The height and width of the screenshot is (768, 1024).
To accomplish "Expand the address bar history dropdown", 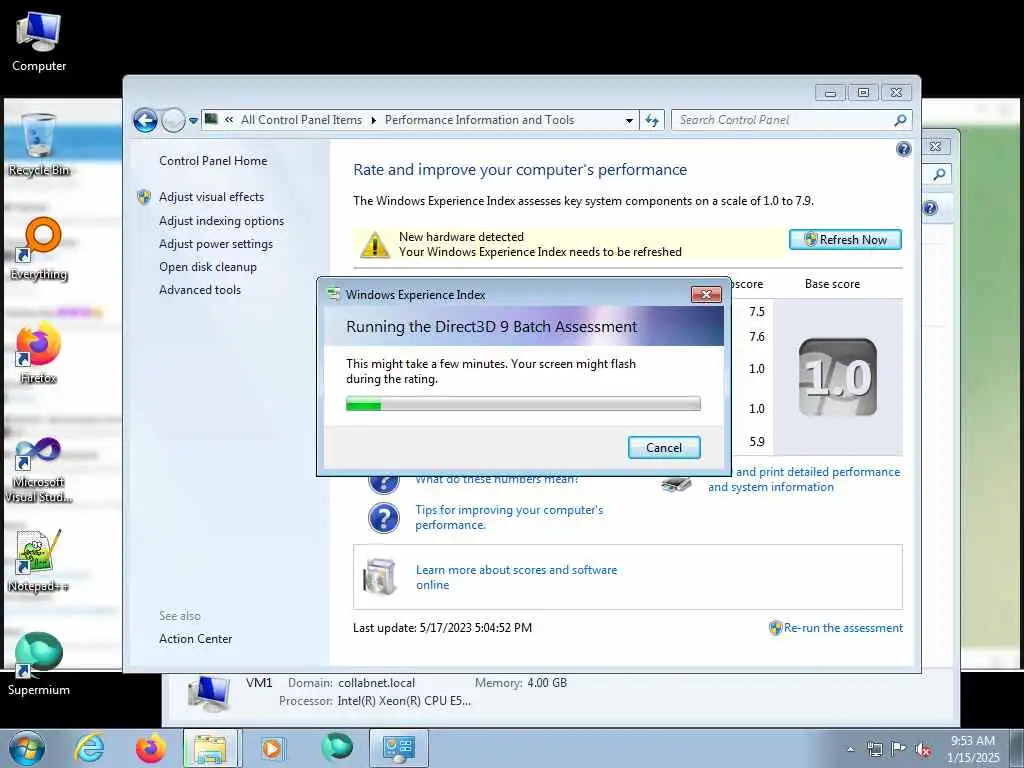I will 629,121.
